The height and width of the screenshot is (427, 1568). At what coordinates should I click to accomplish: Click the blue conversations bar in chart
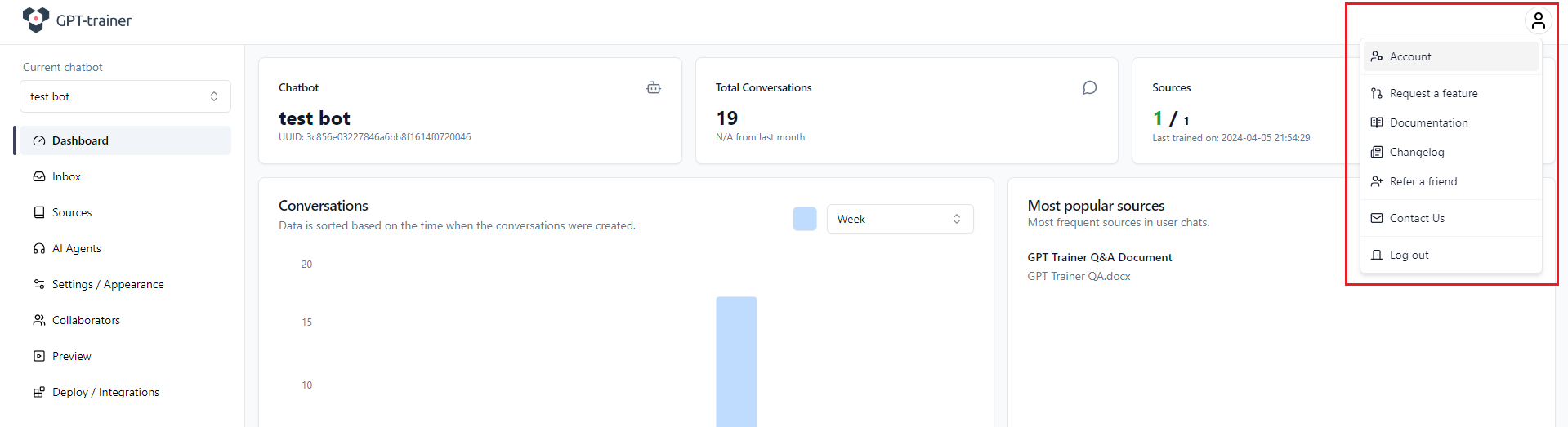click(x=736, y=362)
